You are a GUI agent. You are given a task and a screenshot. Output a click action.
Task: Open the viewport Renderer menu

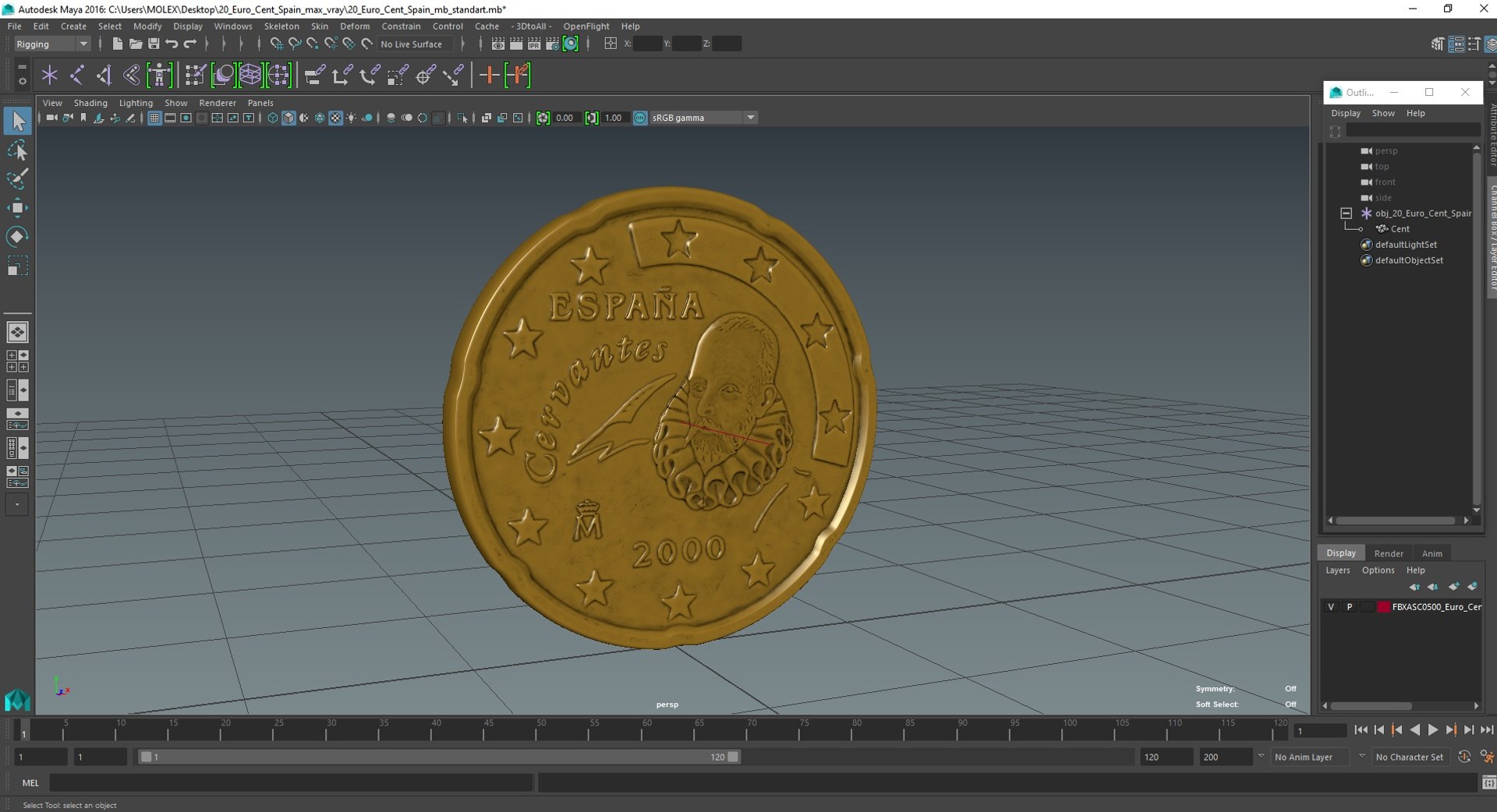pos(218,103)
